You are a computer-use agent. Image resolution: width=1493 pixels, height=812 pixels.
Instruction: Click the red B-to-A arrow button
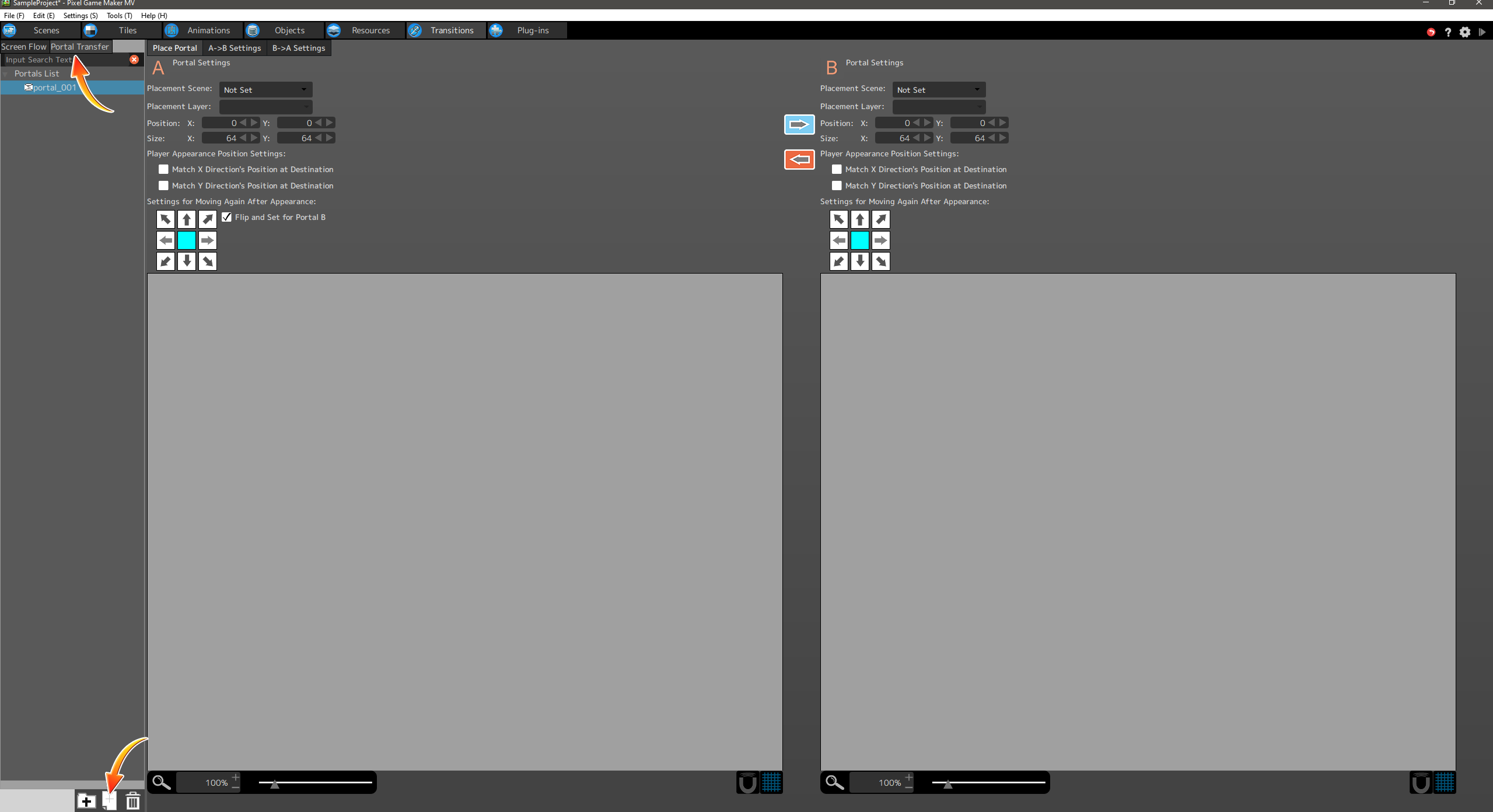click(x=799, y=159)
